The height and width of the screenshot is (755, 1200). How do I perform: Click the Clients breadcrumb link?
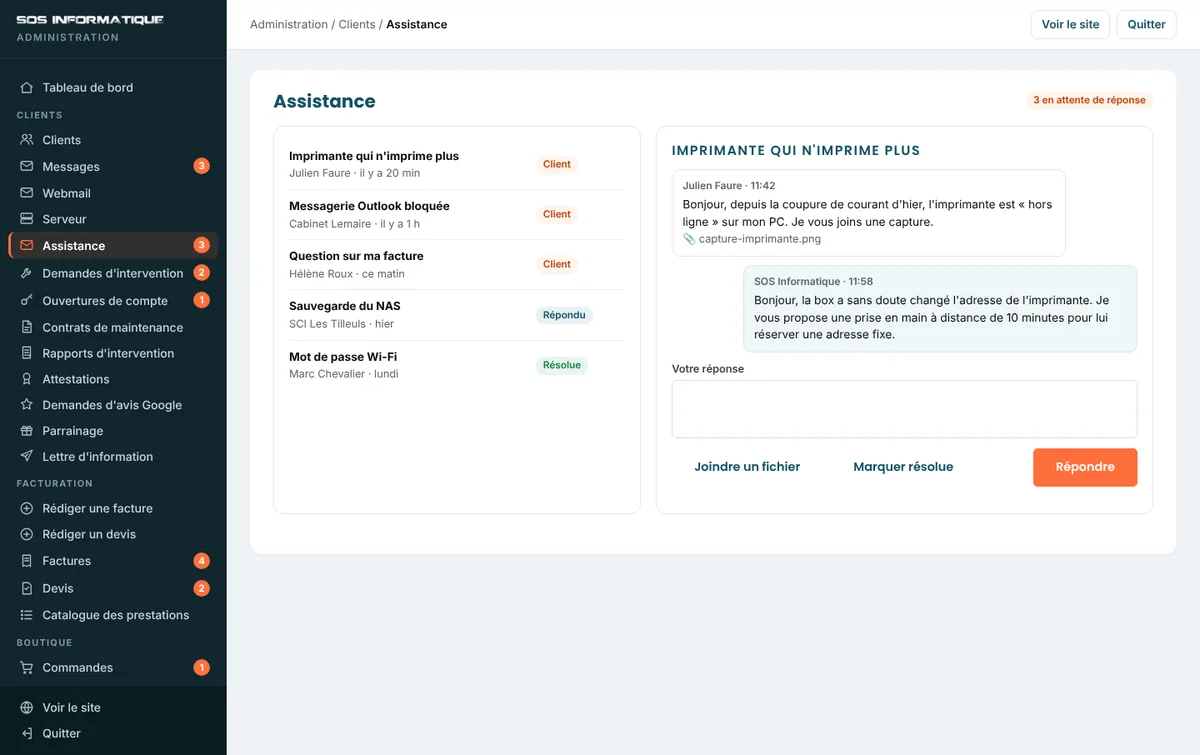357,24
